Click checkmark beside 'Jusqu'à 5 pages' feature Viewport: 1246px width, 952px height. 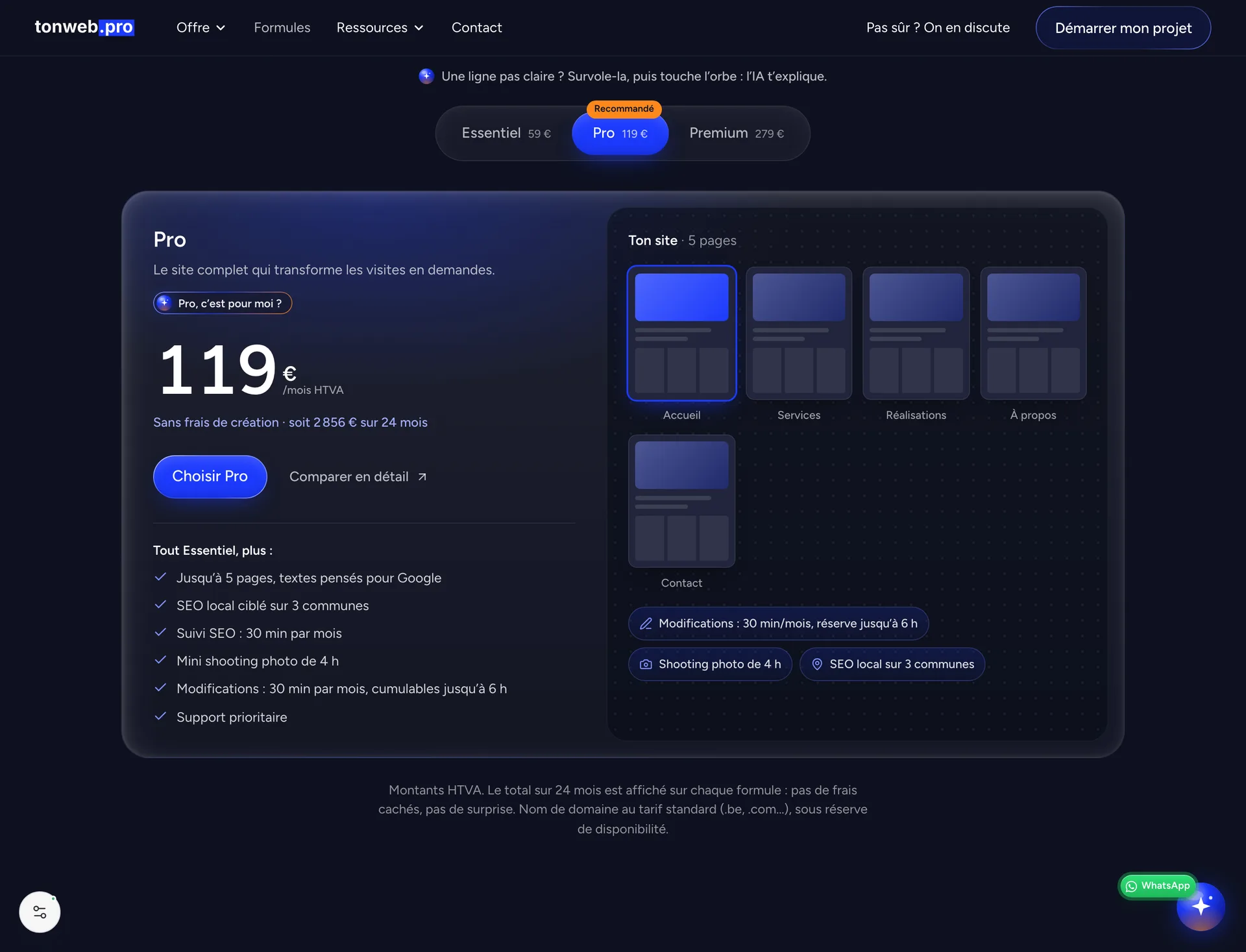160,577
